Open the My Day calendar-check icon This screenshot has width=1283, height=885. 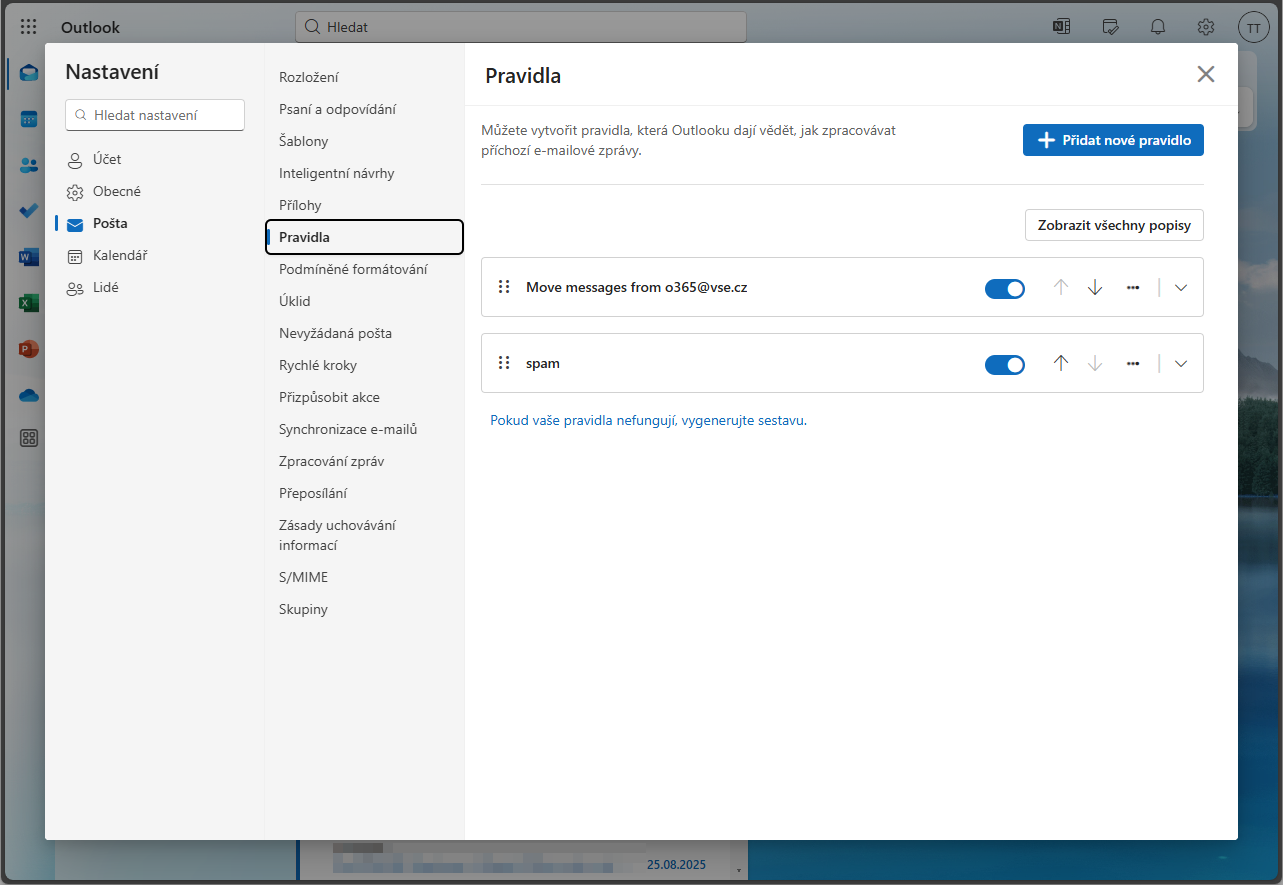1110,27
